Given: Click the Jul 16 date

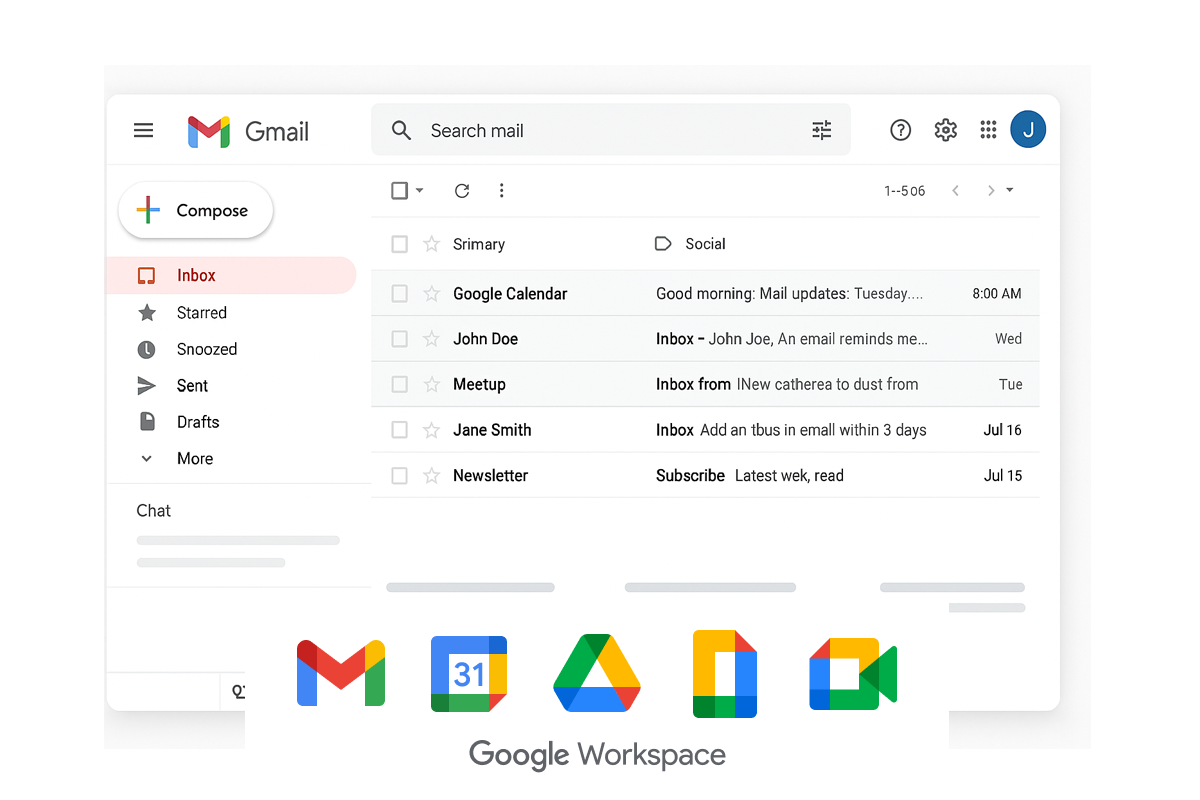Looking at the screenshot, I should coord(1003,430).
